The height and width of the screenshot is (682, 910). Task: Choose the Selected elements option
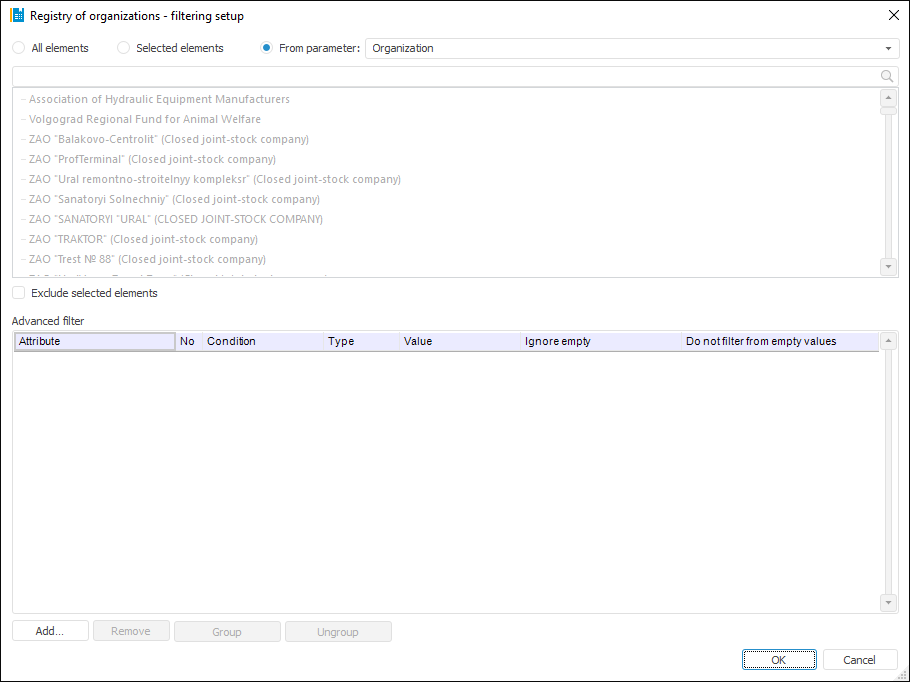pos(124,48)
